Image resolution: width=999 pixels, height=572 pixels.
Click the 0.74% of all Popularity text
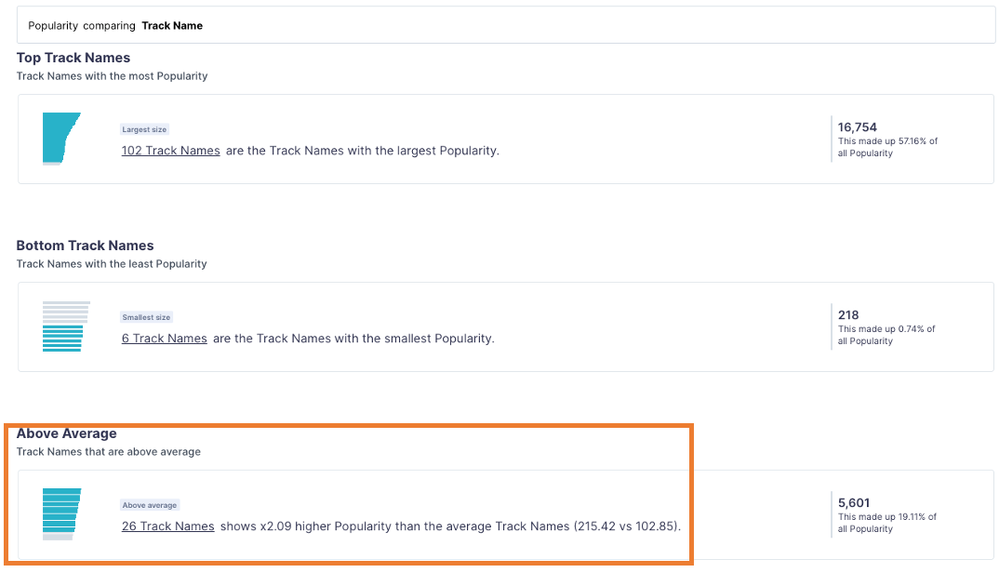pos(886,335)
